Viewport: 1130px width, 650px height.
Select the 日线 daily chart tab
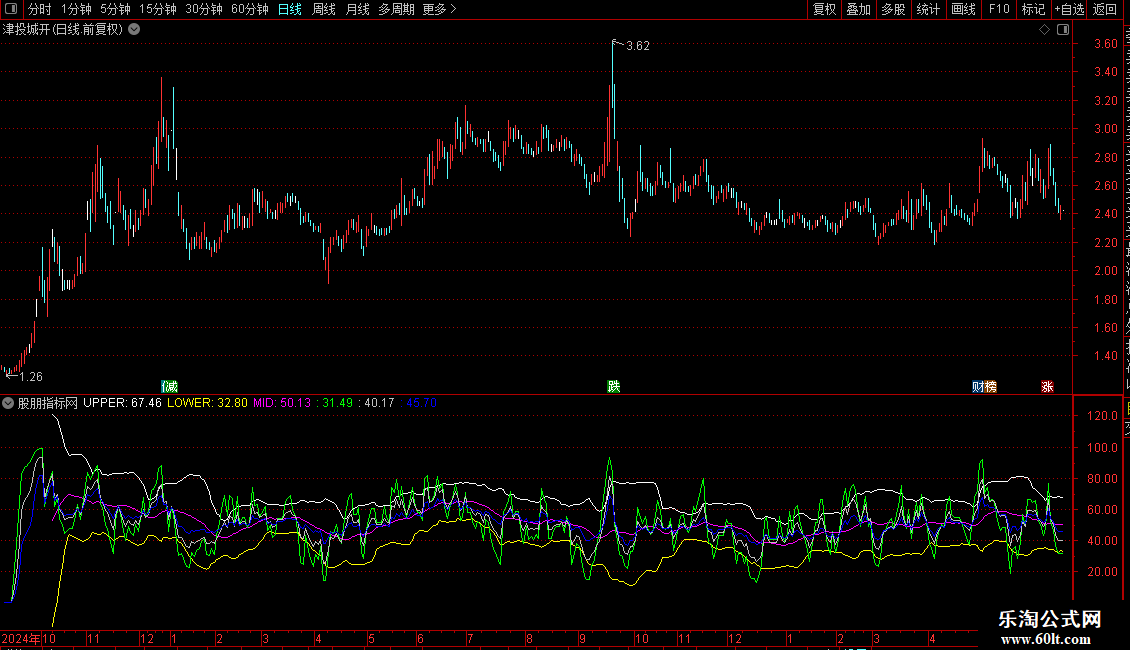(x=290, y=9)
